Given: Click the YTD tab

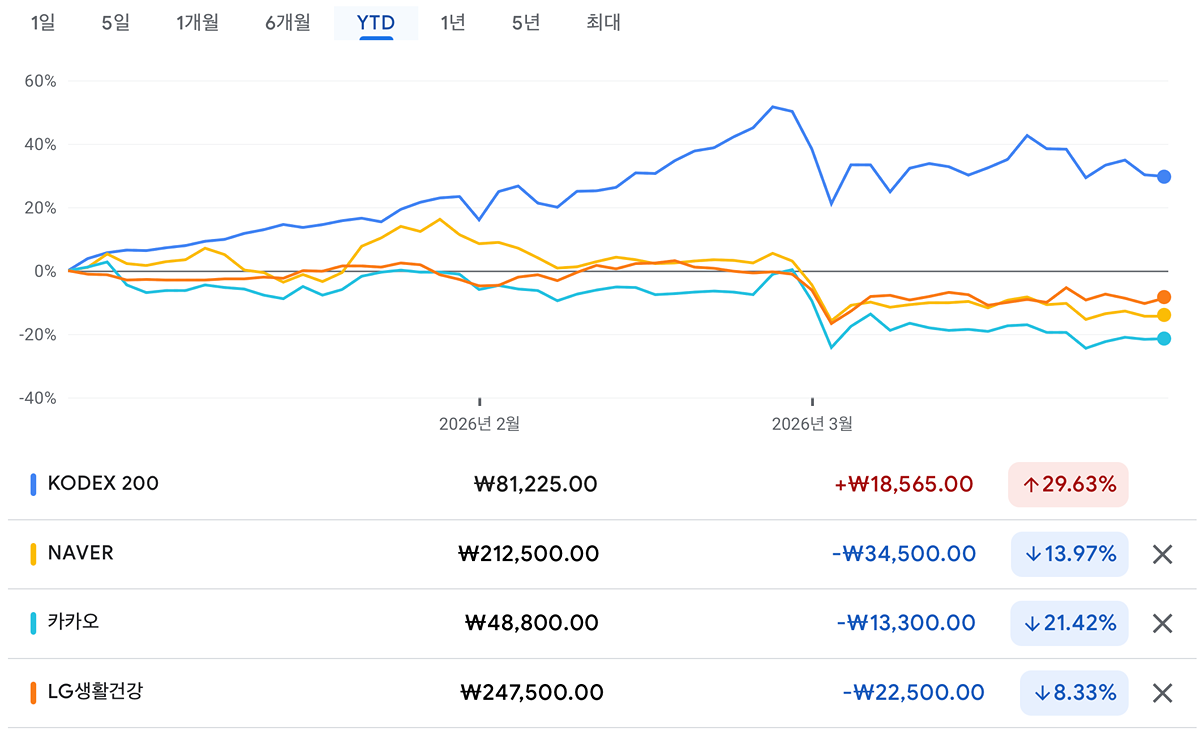Looking at the screenshot, I should tap(376, 22).
